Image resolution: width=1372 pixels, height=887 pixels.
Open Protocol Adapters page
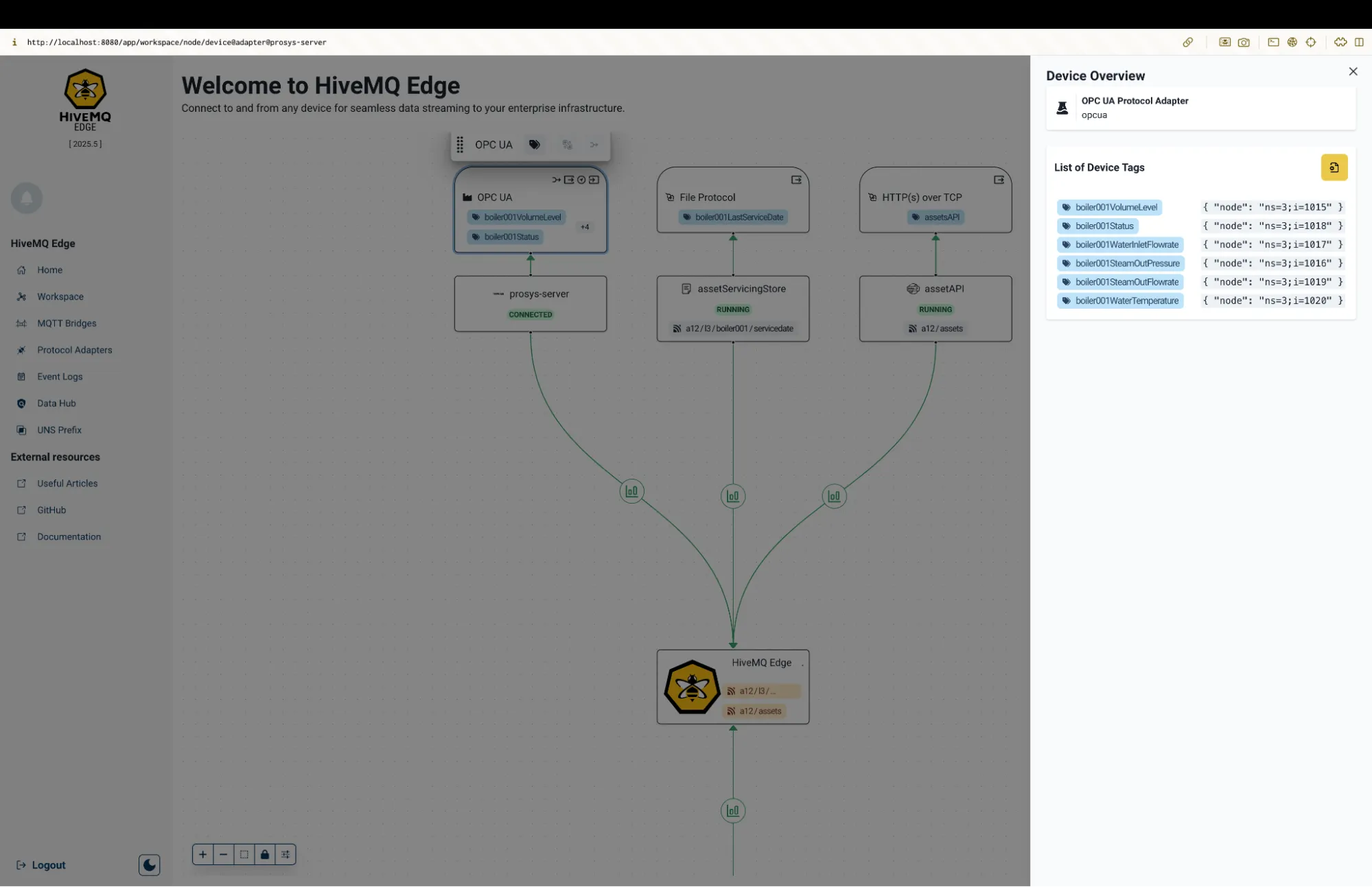[x=74, y=350]
